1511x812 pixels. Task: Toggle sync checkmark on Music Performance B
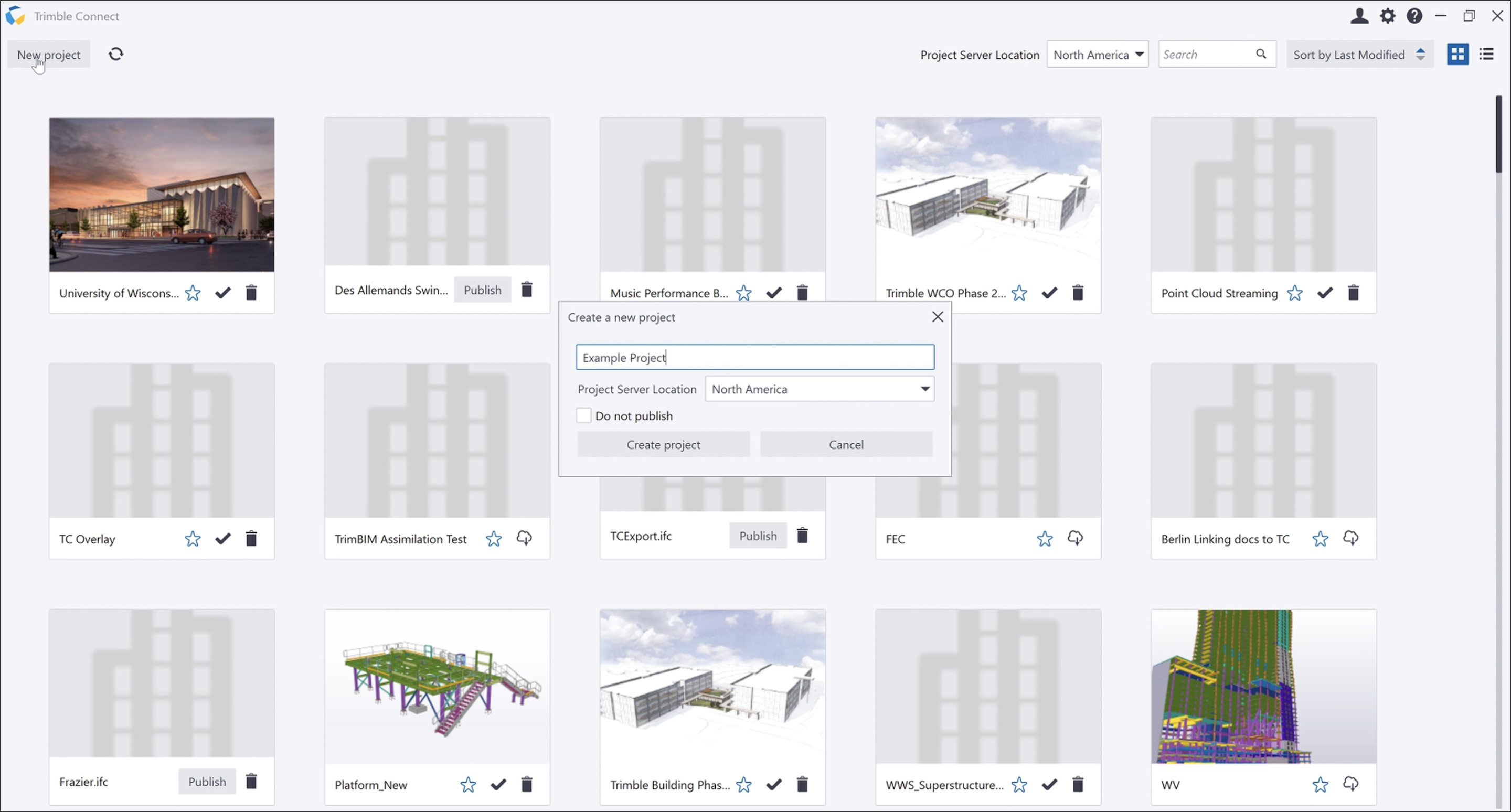tap(774, 292)
